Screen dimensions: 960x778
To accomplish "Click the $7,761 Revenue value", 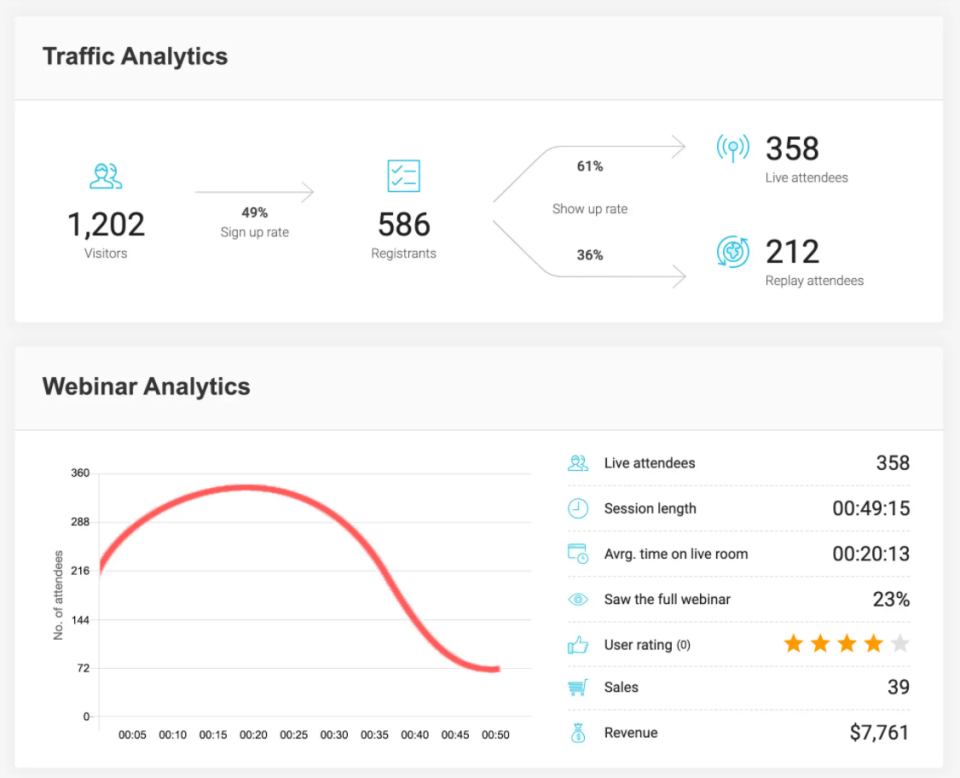I will (x=879, y=733).
